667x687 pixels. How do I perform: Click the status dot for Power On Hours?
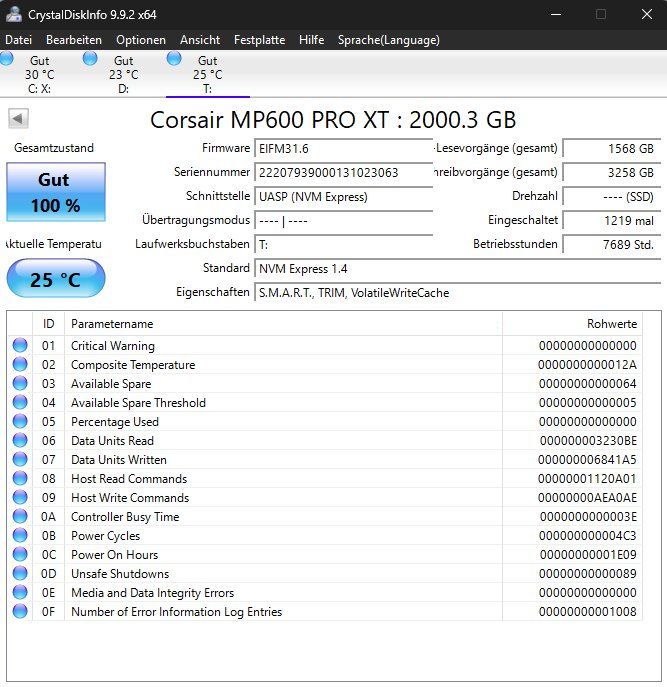[x=20, y=554]
